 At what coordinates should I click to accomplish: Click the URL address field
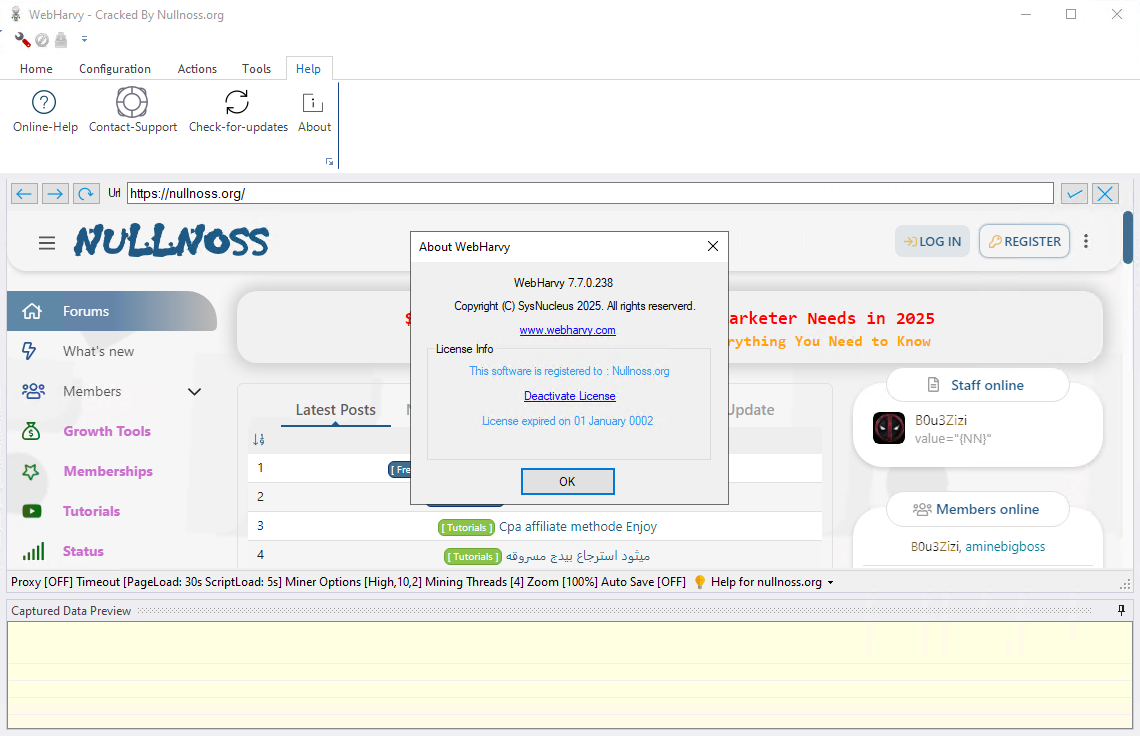tap(590, 193)
